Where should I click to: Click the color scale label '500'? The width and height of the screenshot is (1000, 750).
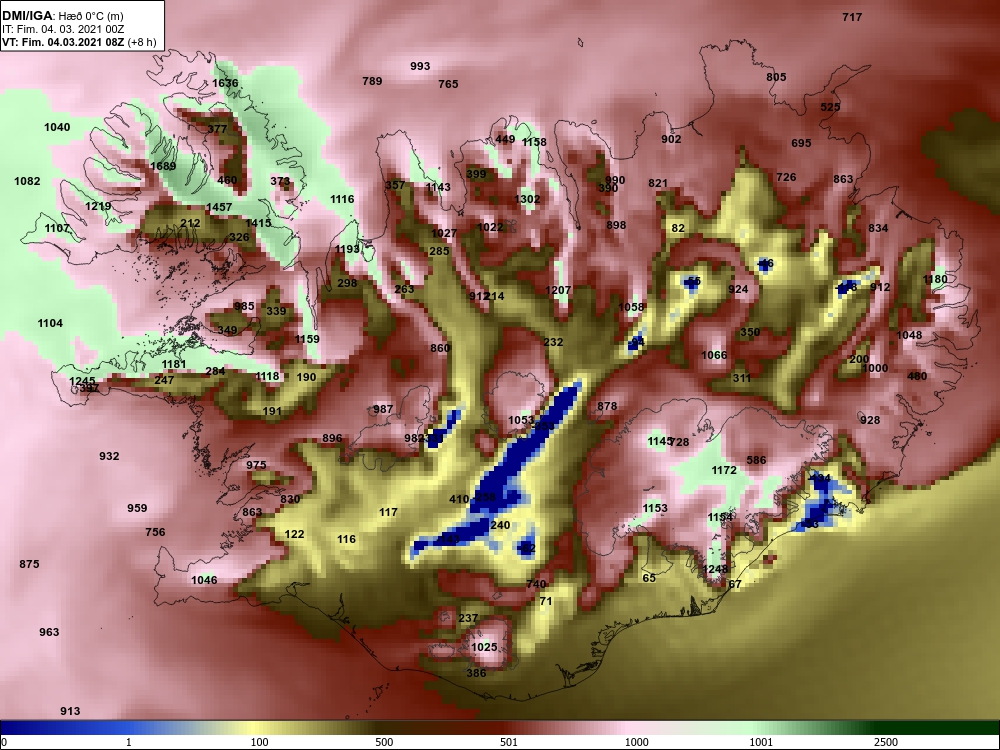(384, 742)
